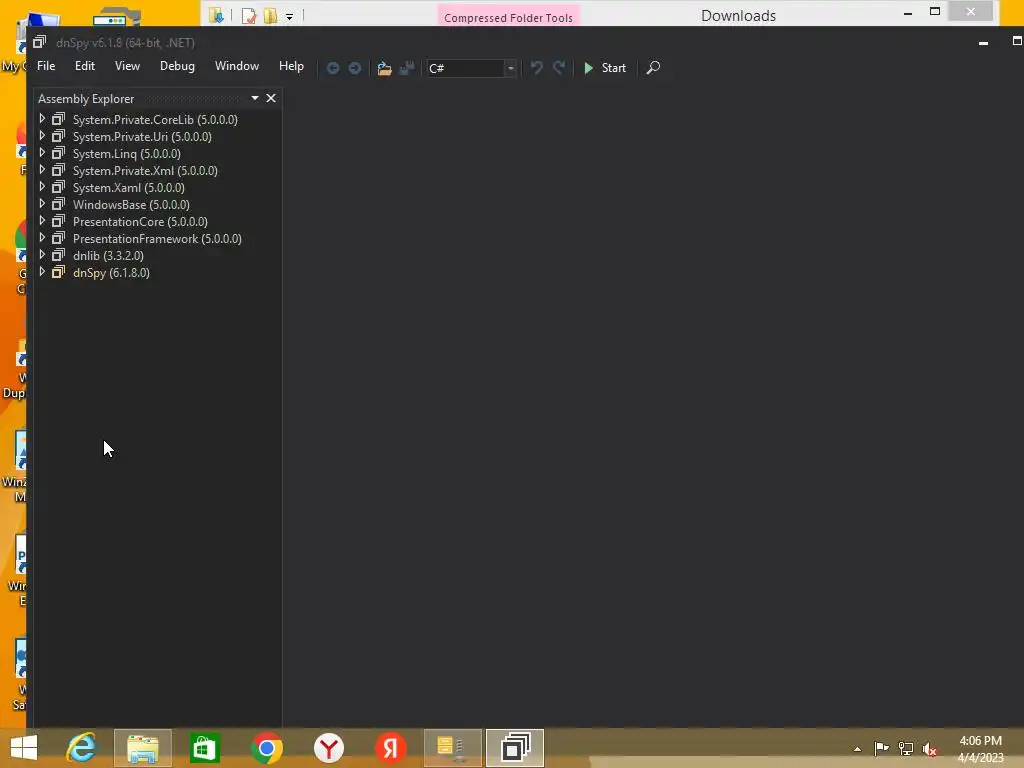Expand dnlib assembly node
This screenshot has width=1024, height=768.
click(42, 255)
